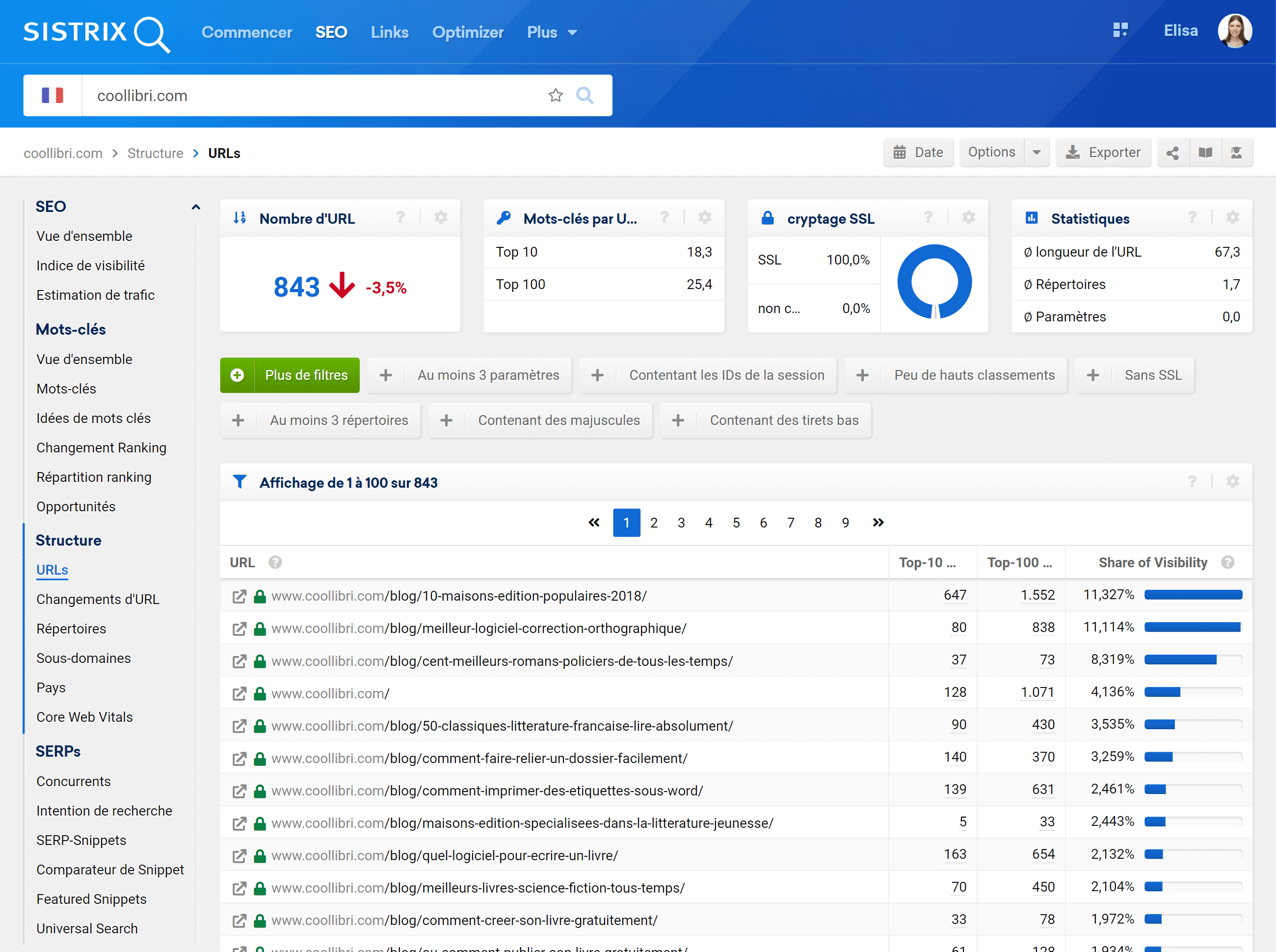Click the table filter funnel icon
1276x952 pixels.
tap(240, 482)
